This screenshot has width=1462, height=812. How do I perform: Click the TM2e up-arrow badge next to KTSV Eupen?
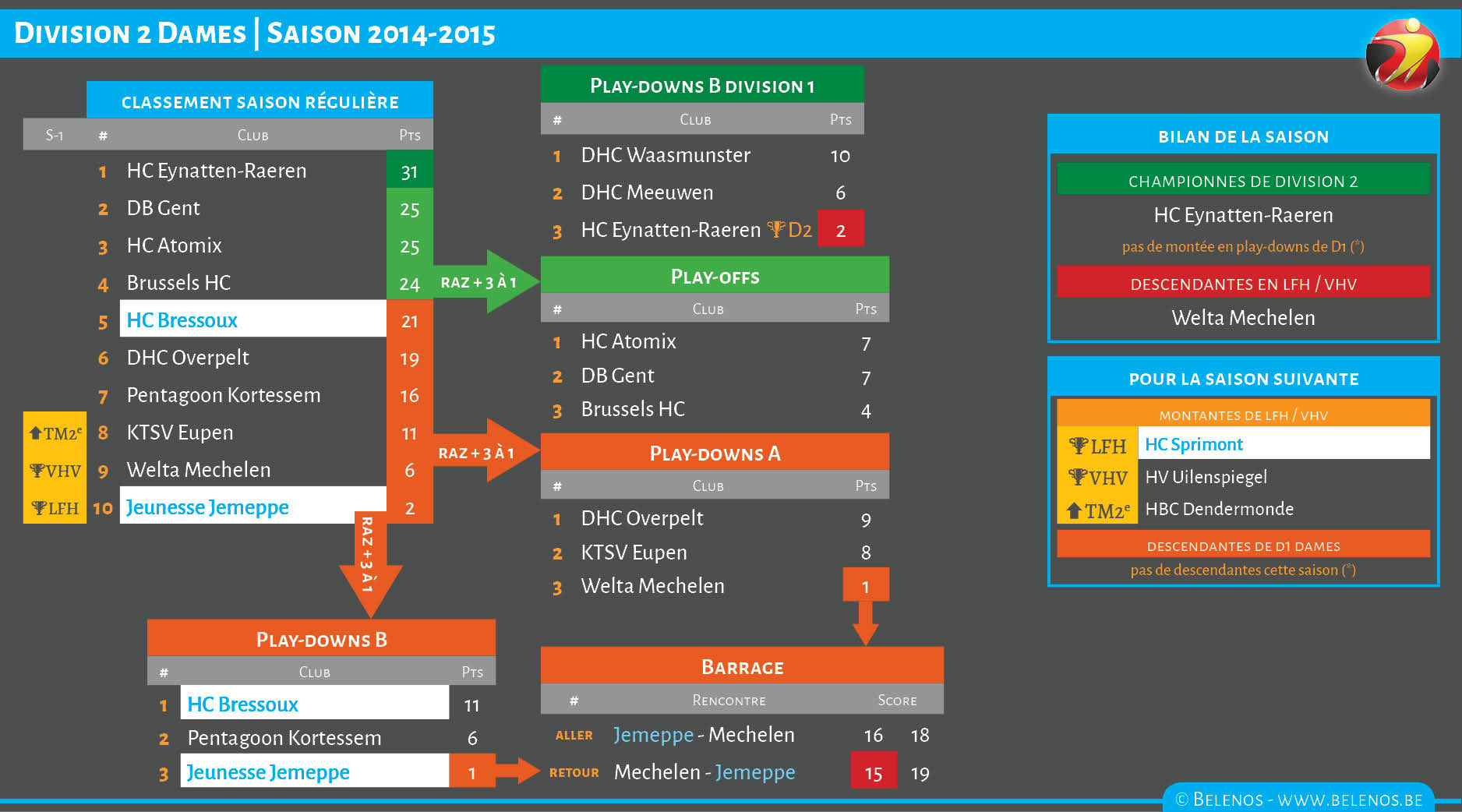coord(55,433)
